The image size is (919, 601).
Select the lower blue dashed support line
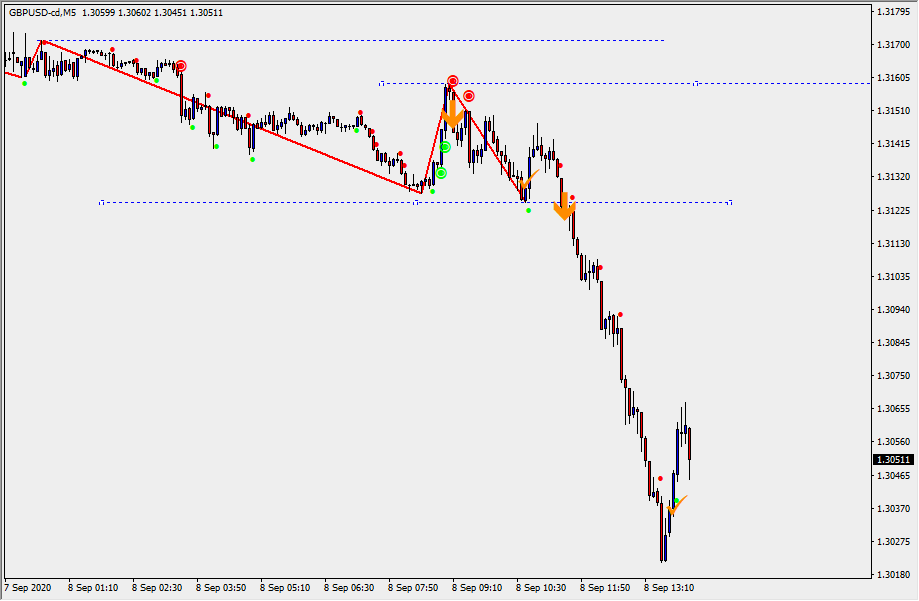pyautogui.click(x=300, y=202)
